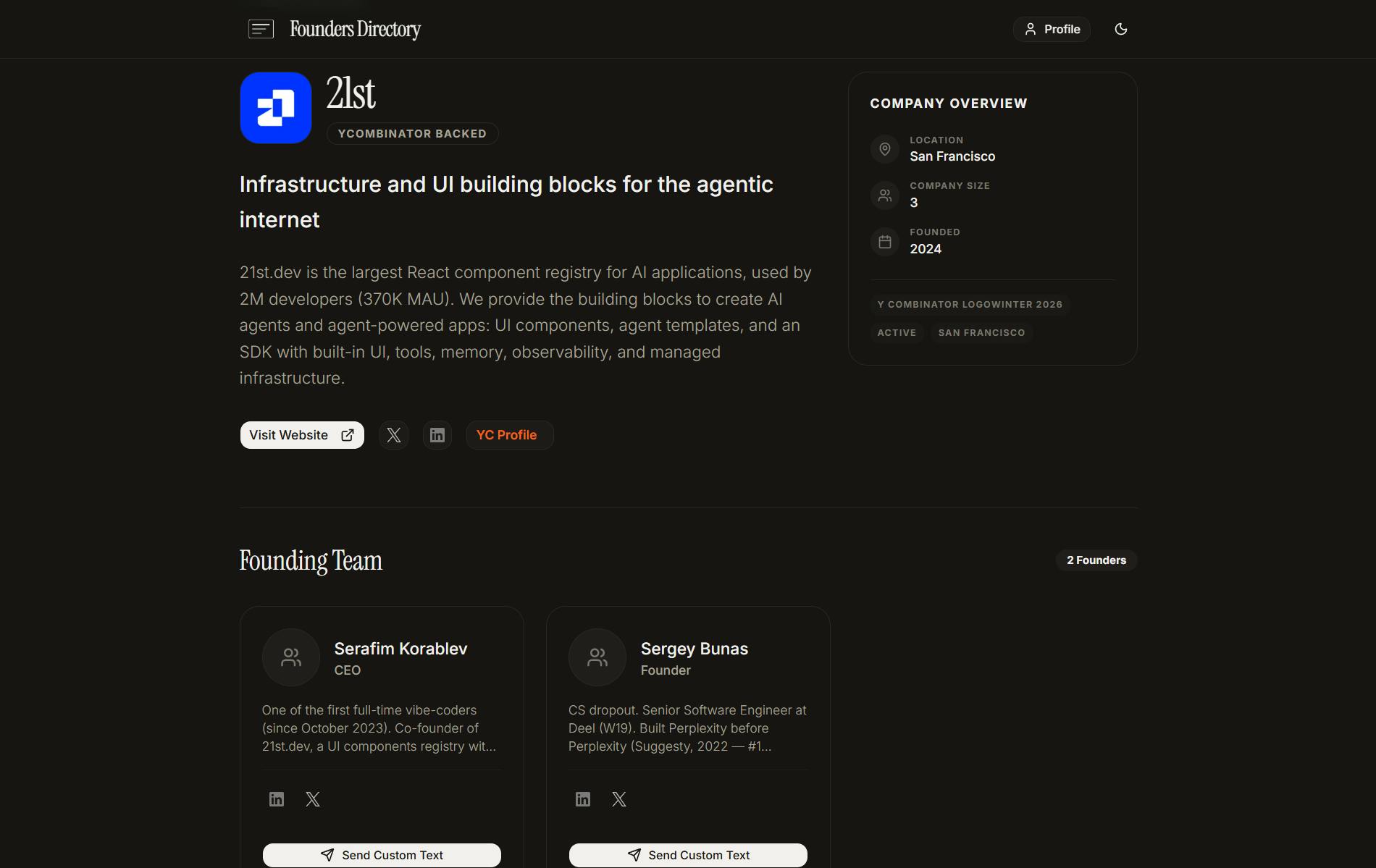1376x868 pixels.
Task: Open the YC Profile link
Action: tap(510, 435)
